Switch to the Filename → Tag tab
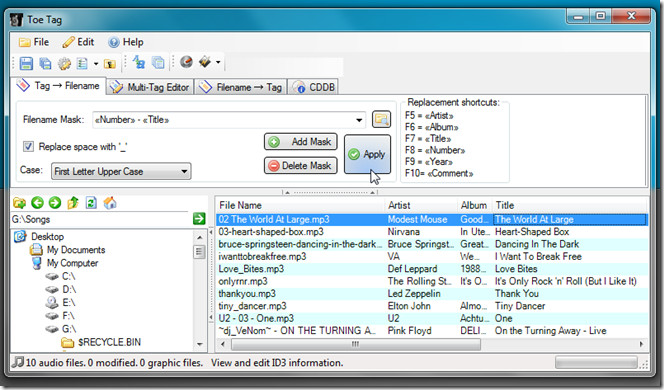This screenshot has height=390, width=664. coord(241,87)
